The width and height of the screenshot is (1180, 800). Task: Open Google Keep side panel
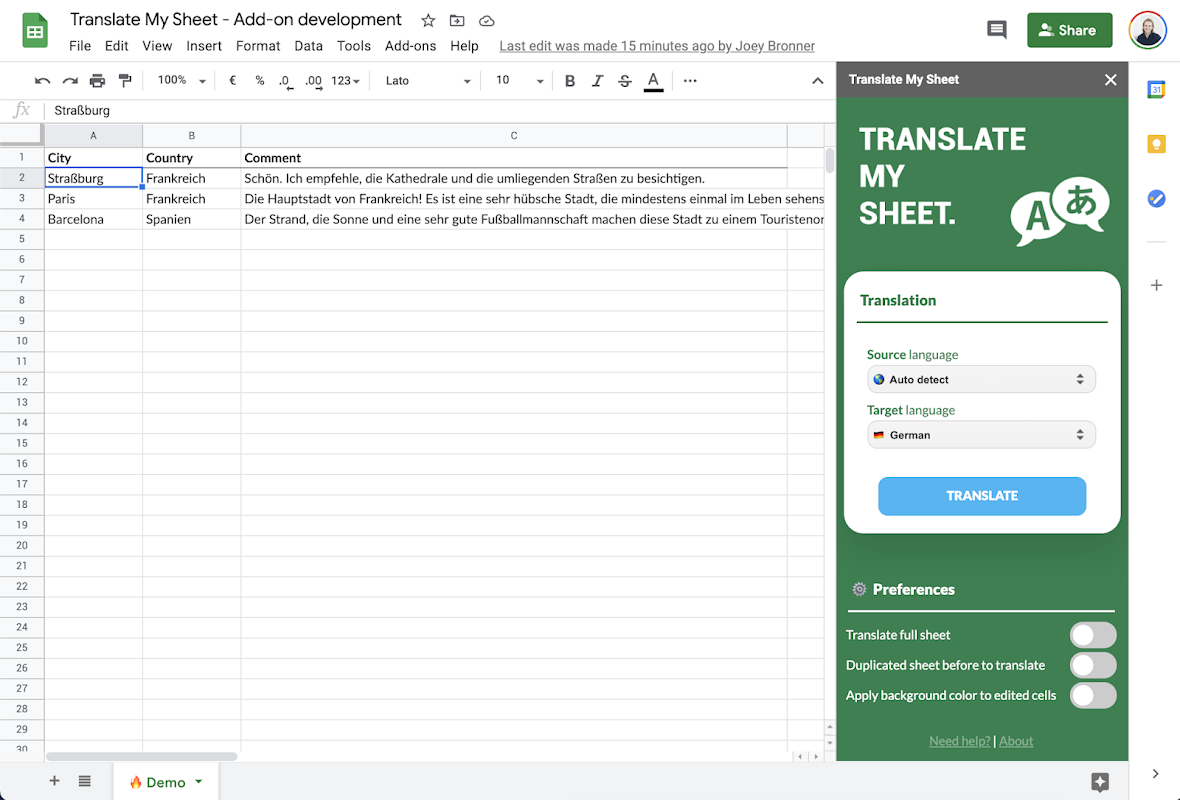[x=1156, y=144]
